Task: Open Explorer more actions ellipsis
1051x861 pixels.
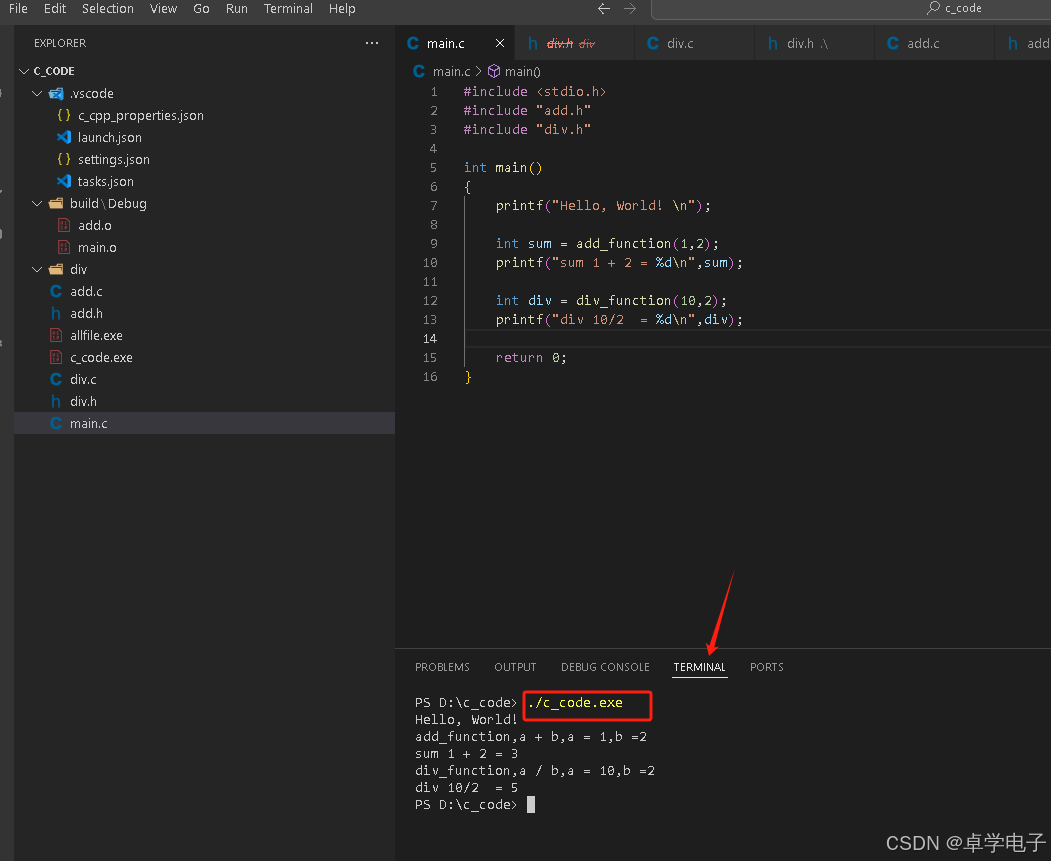Action: tap(372, 43)
